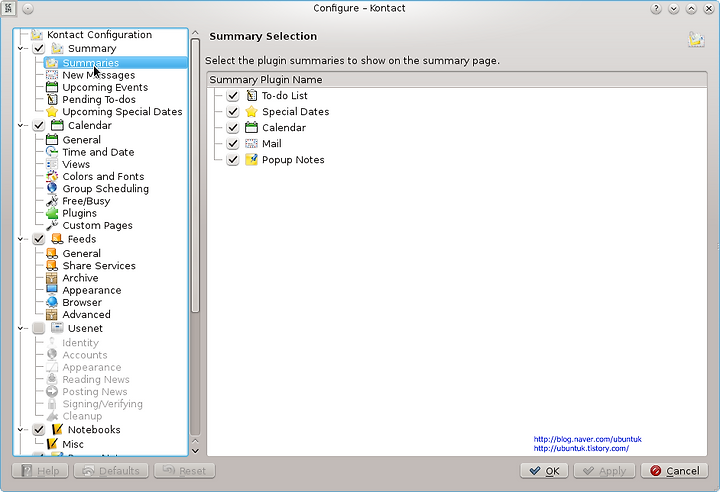Open the window menu icon in titlebar
Image resolution: width=720 pixels, height=492 pixels.
tap(8, 8)
